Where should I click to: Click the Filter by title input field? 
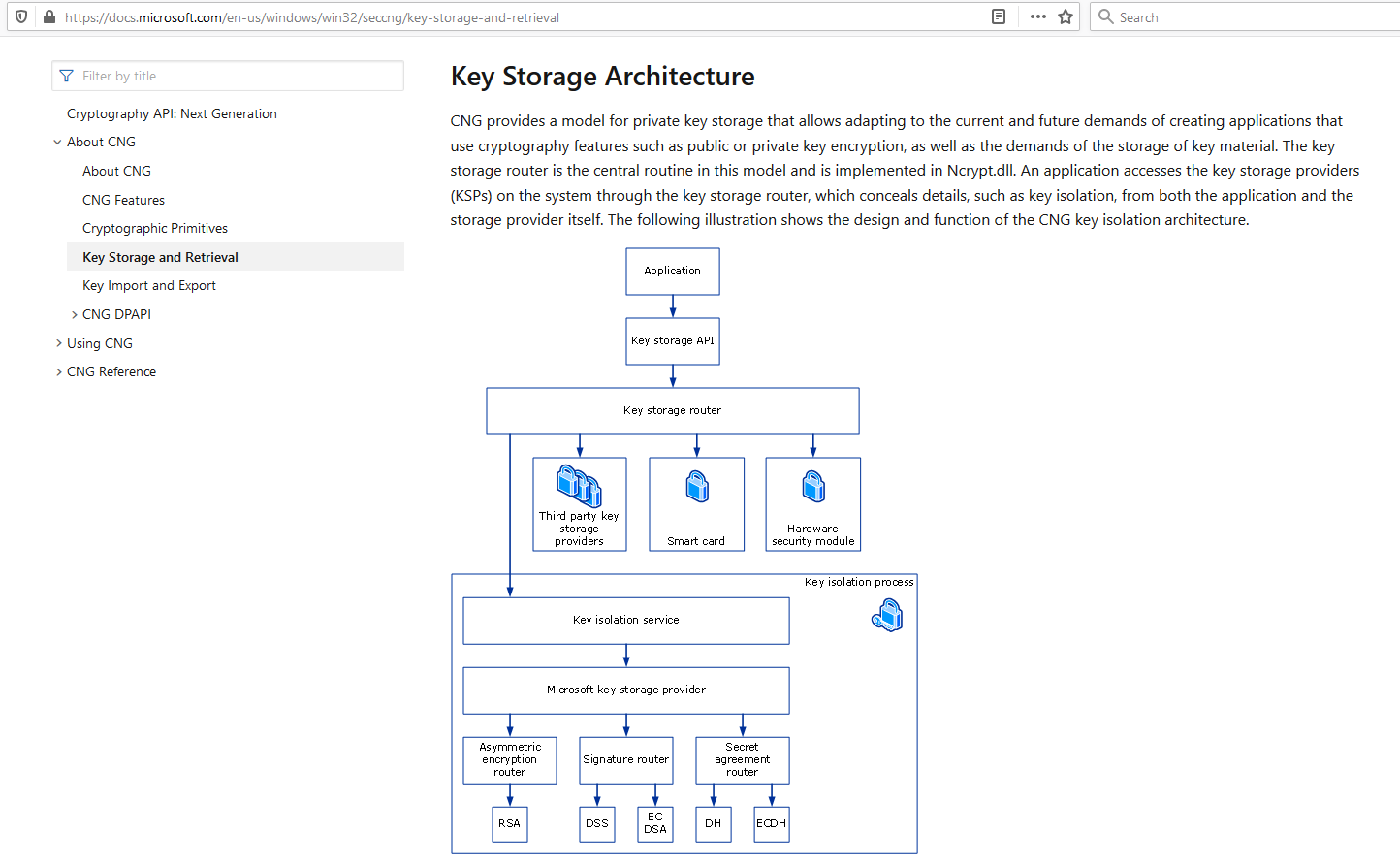click(x=228, y=76)
